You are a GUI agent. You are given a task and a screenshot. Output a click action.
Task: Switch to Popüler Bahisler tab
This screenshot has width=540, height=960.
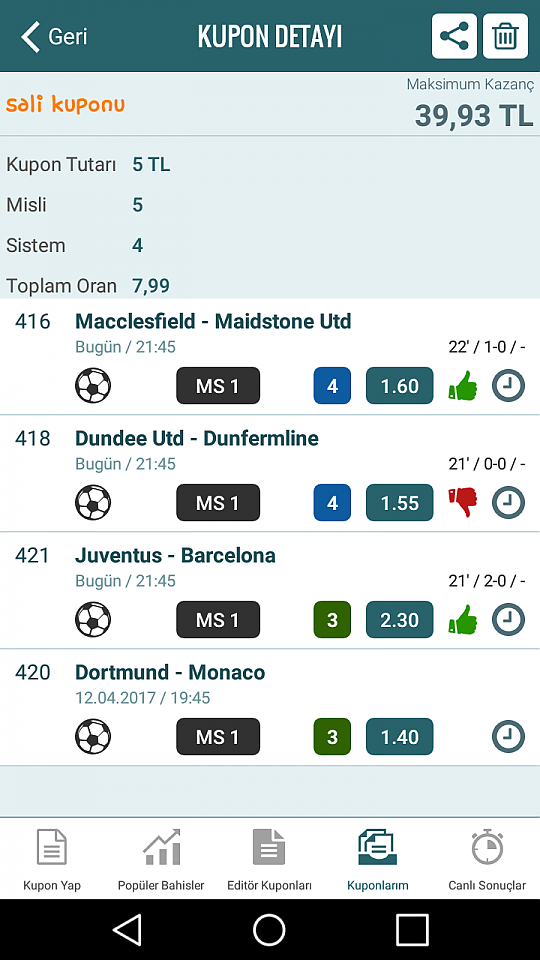161,859
